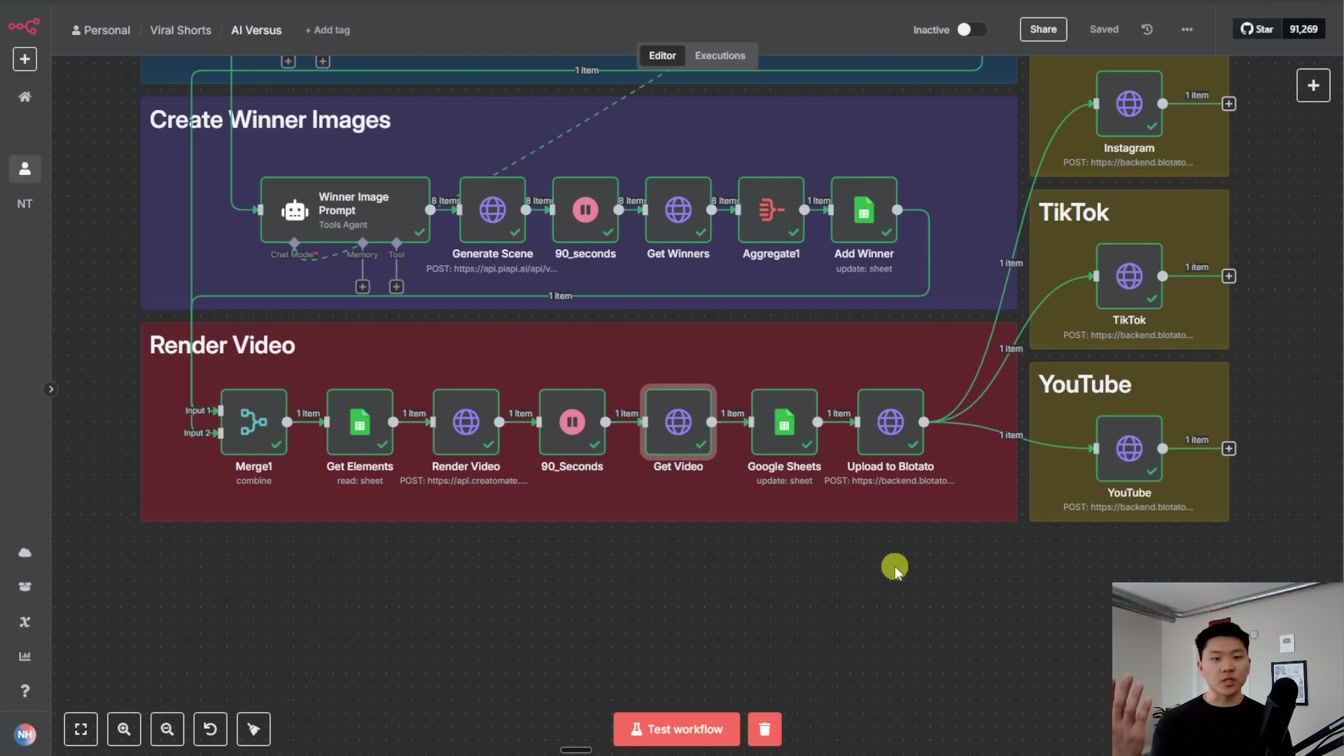The image size is (1344, 756).
Task: Open the personal user icon in sidebar
Action: [x=25, y=169]
